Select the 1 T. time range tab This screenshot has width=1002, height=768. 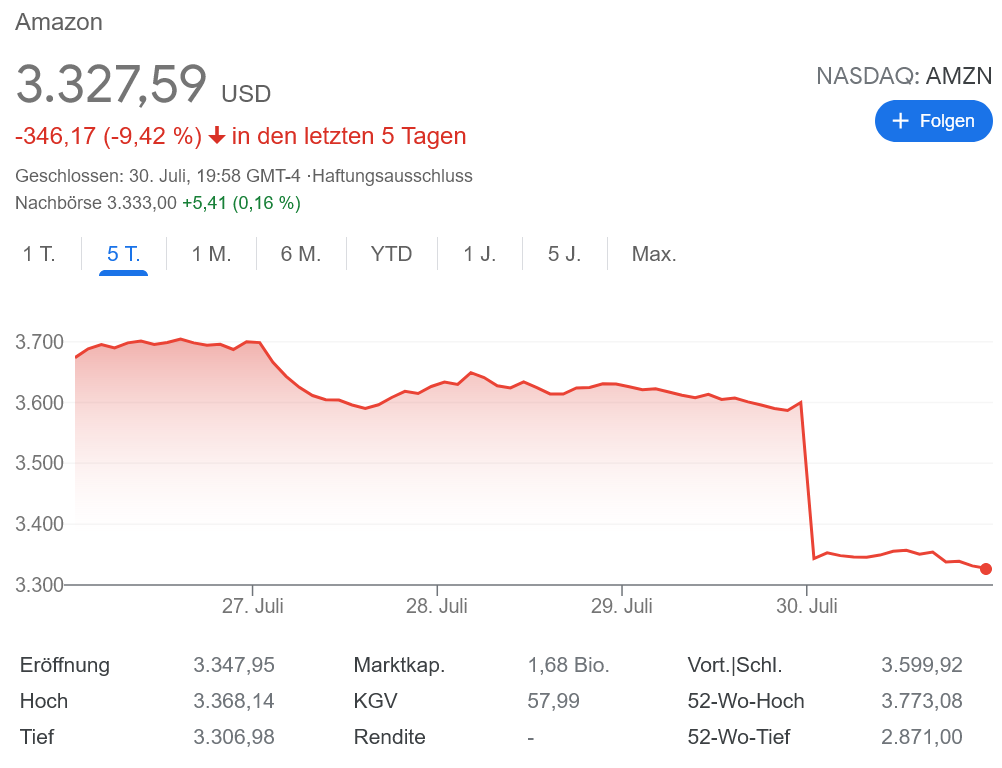39,254
